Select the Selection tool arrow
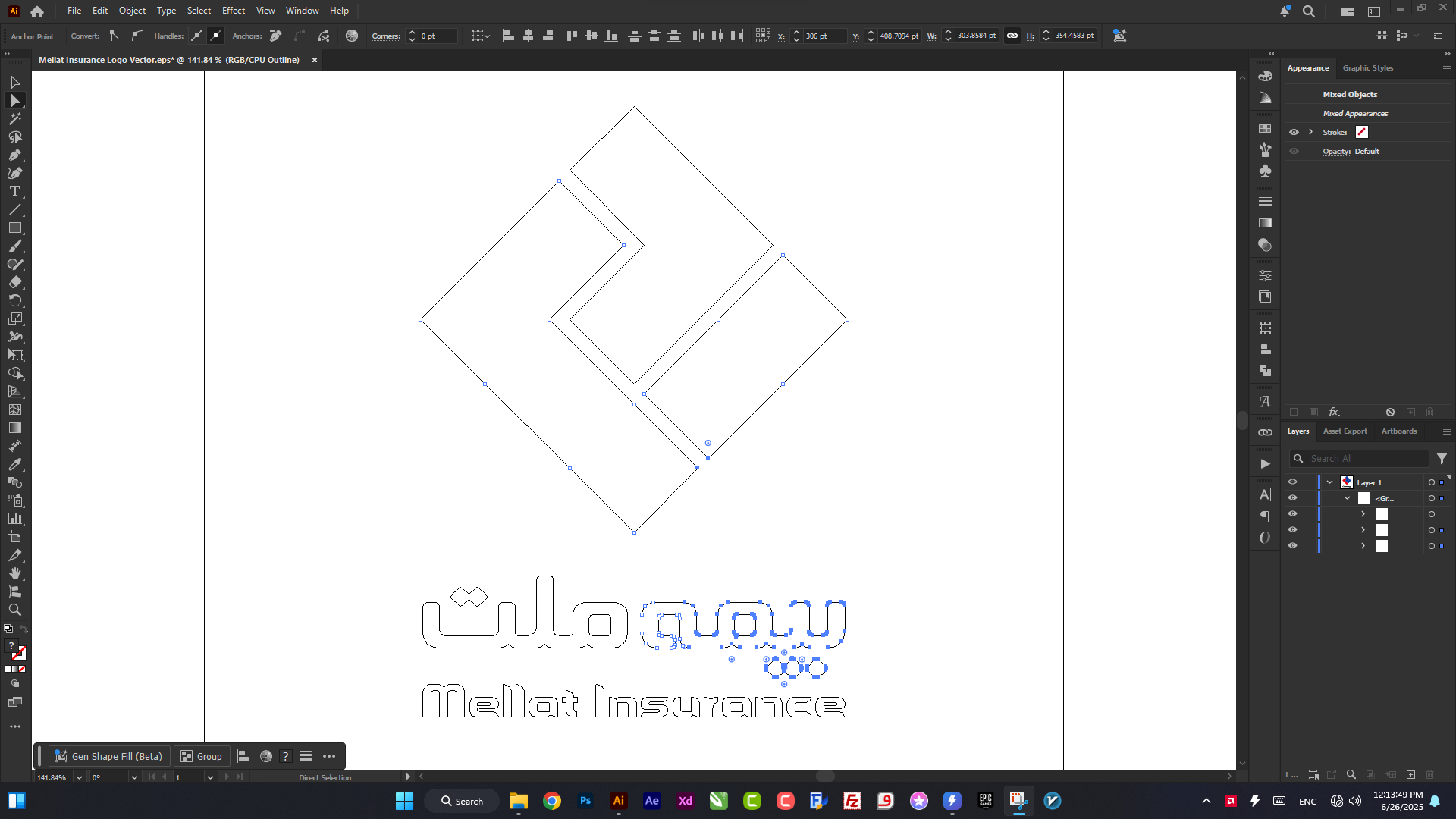 pyautogui.click(x=15, y=82)
